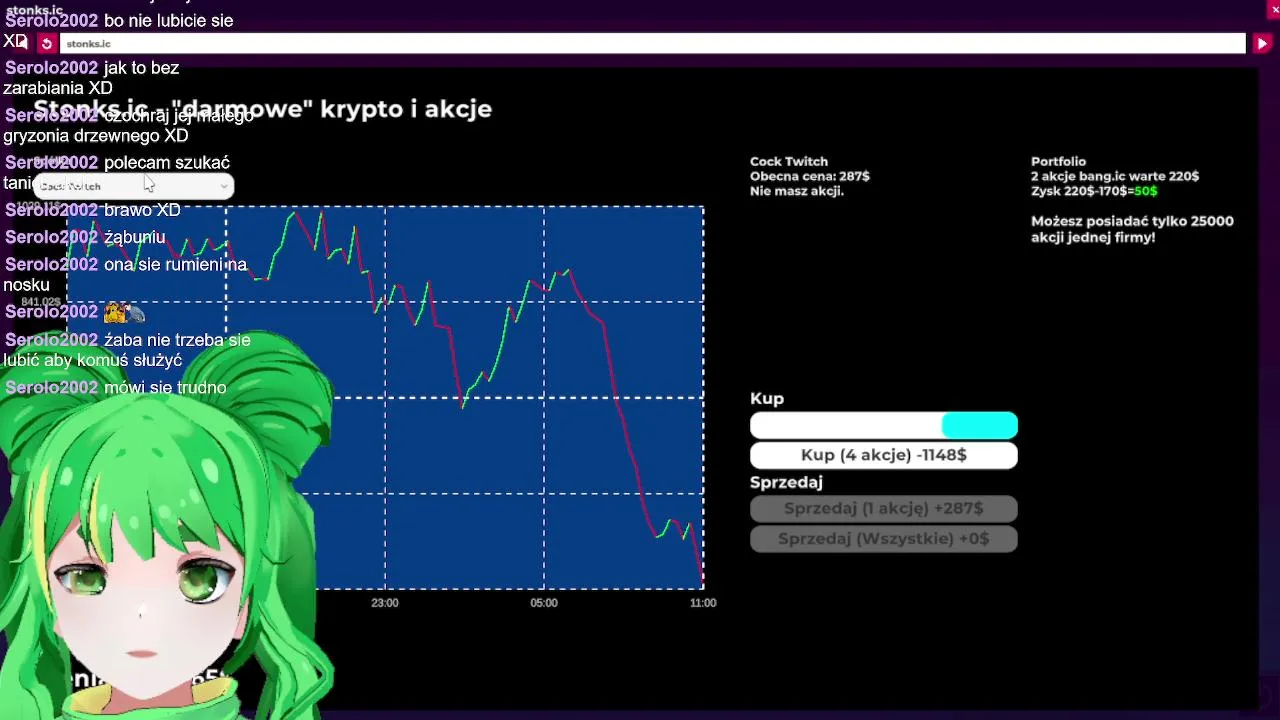Click the Sprzedaj section label
The image size is (1280, 720).
click(786, 482)
